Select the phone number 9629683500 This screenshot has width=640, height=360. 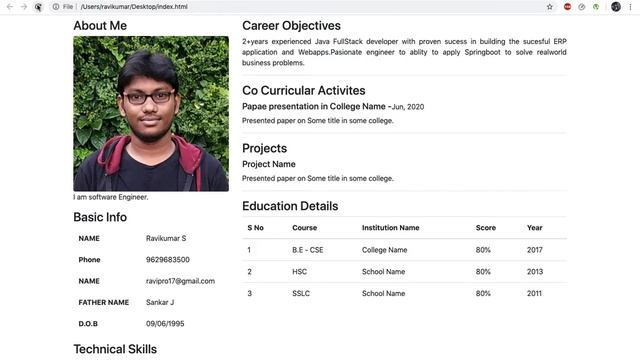[x=168, y=260]
